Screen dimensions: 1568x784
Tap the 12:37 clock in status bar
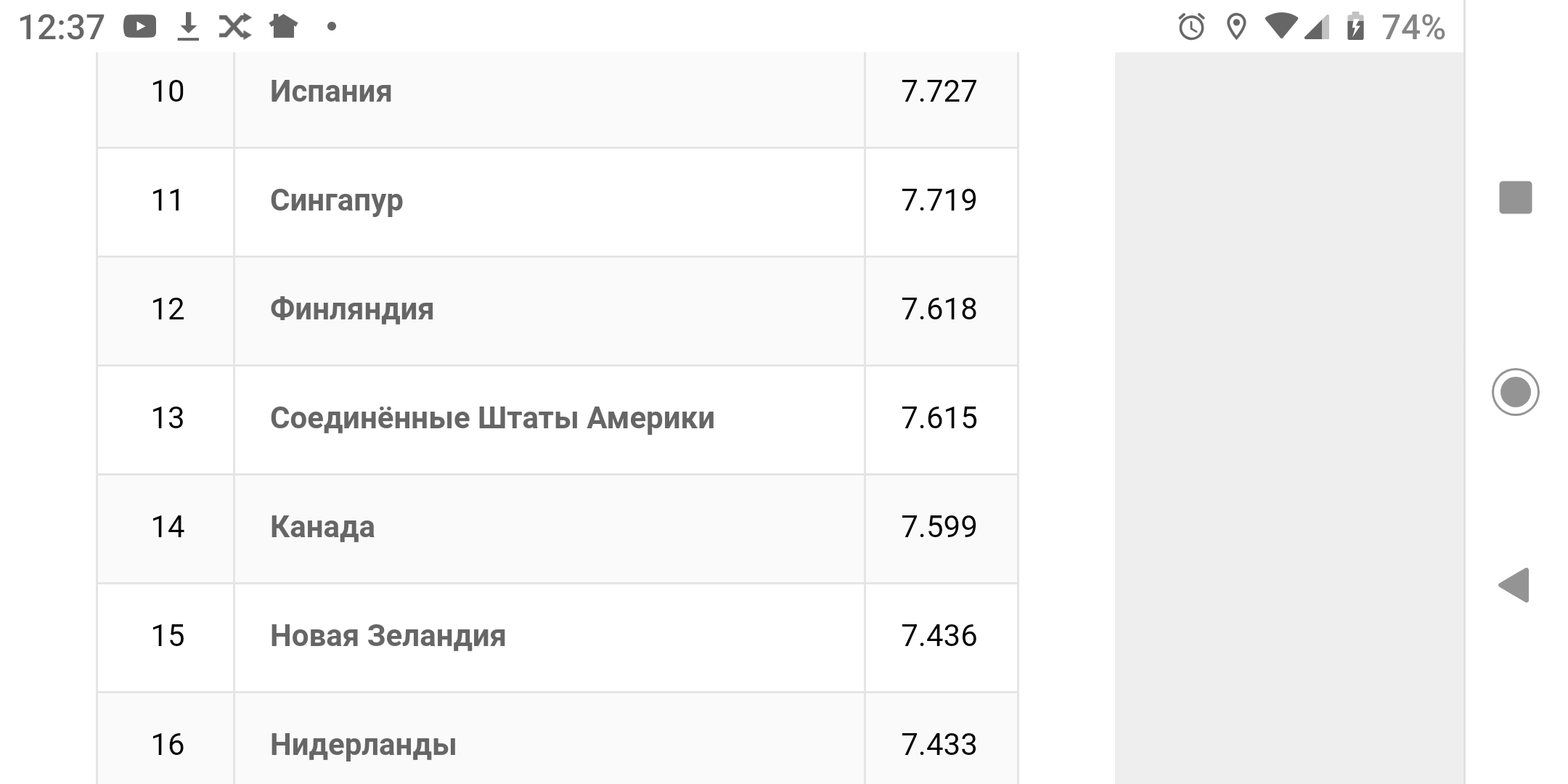[x=62, y=28]
